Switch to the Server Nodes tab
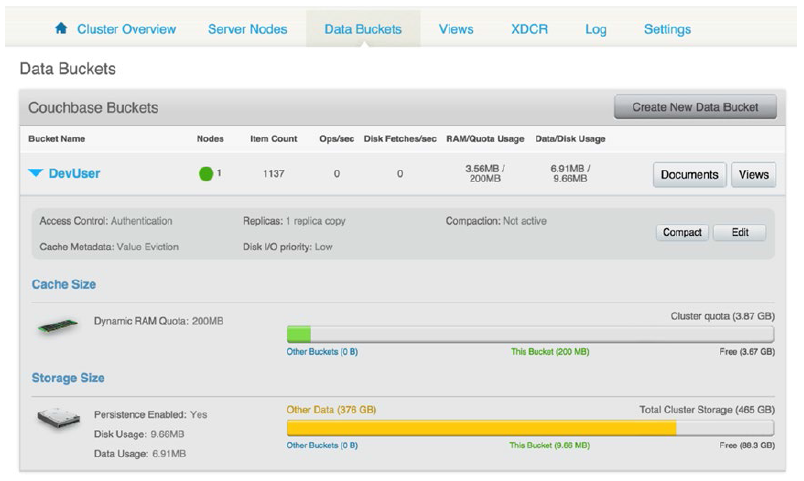 point(248,29)
